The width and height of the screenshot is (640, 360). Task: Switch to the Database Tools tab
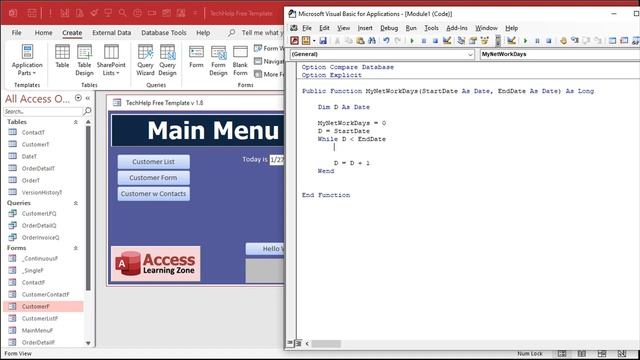[x=164, y=33]
